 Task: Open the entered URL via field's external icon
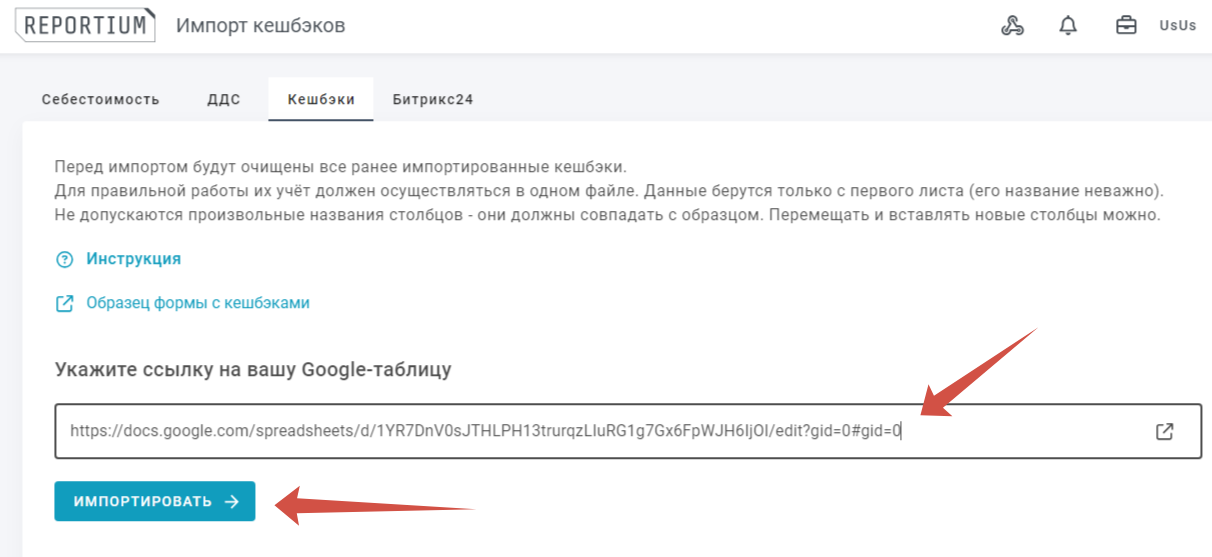pos(1164,431)
